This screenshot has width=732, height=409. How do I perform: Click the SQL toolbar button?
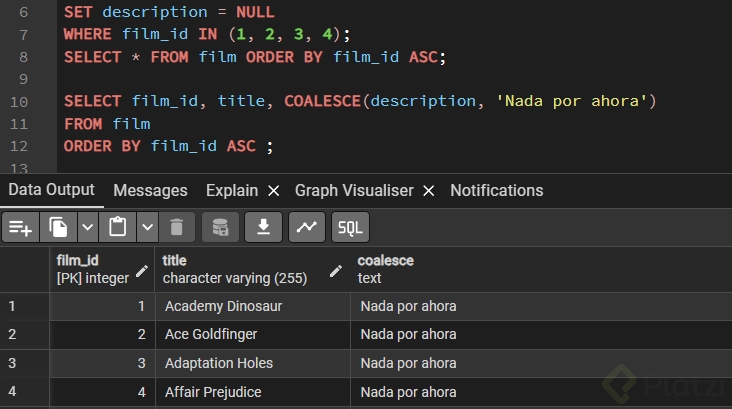(x=350, y=227)
